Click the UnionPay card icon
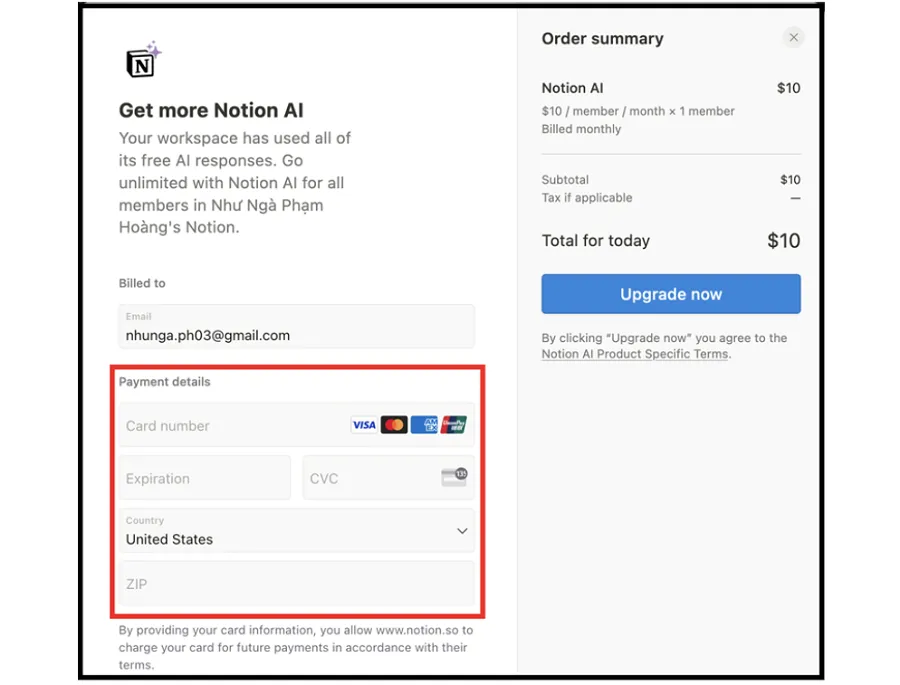Screen dimensions: 900x685 [x=454, y=425]
